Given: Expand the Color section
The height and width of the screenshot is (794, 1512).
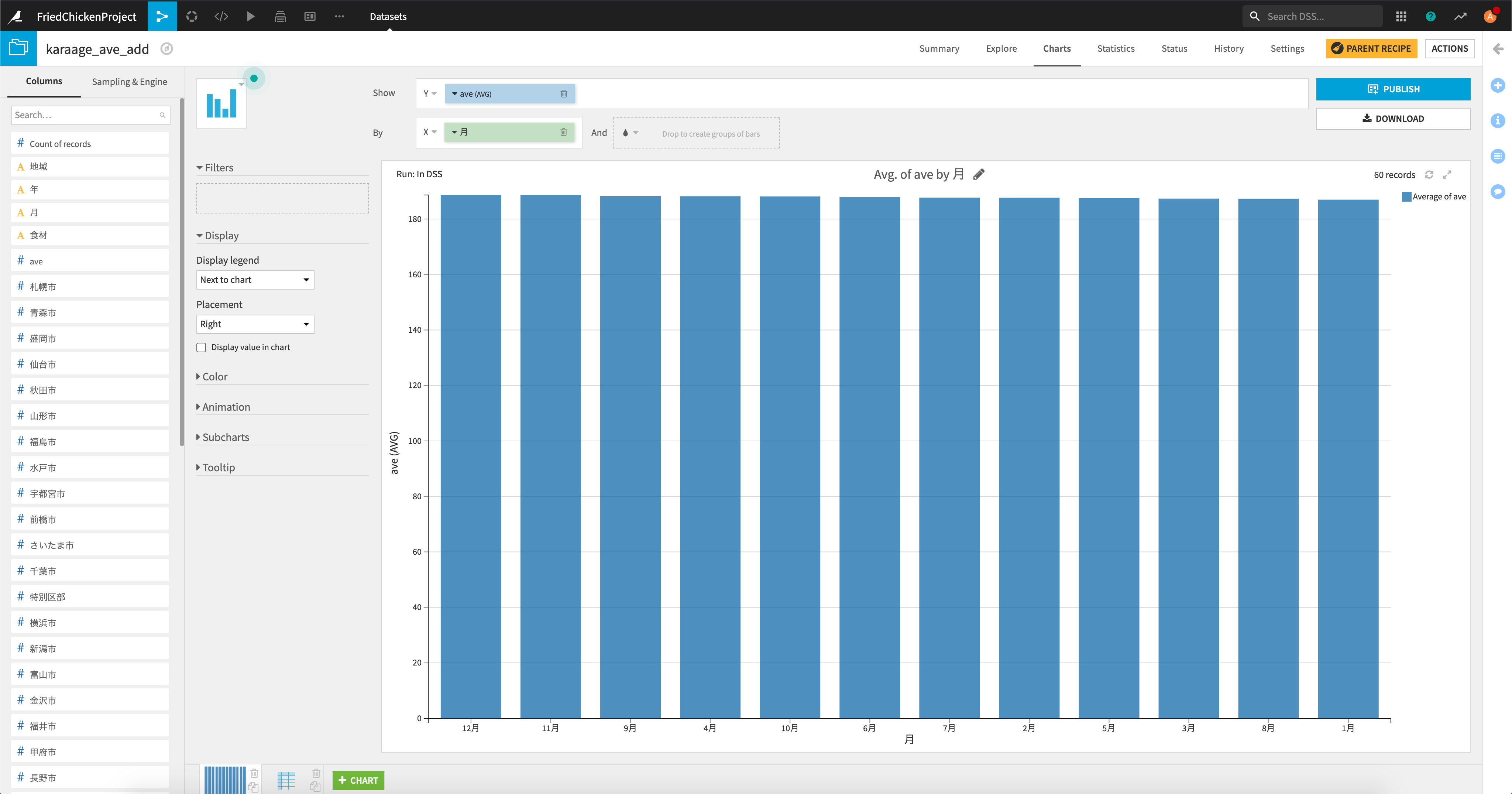Looking at the screenshot, I should (214, 376).
